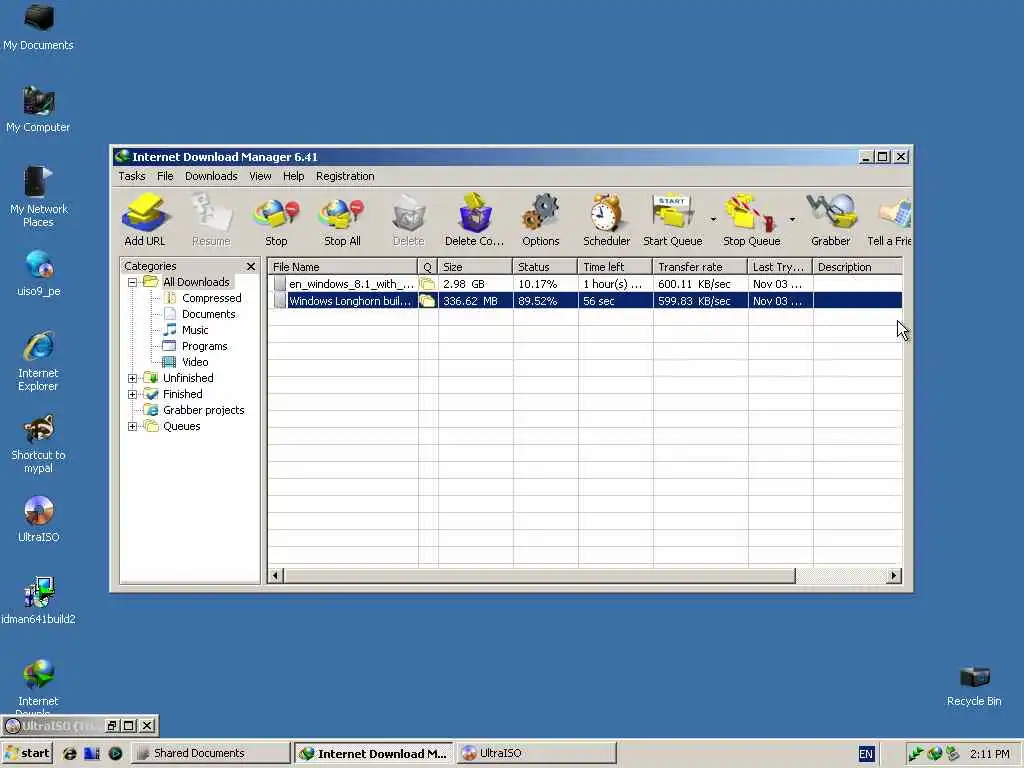Image resolution: width=1024 pixels, height=768 pixels.
Task: Switch to the Shared Documents taskbar button
Action: 210,753
